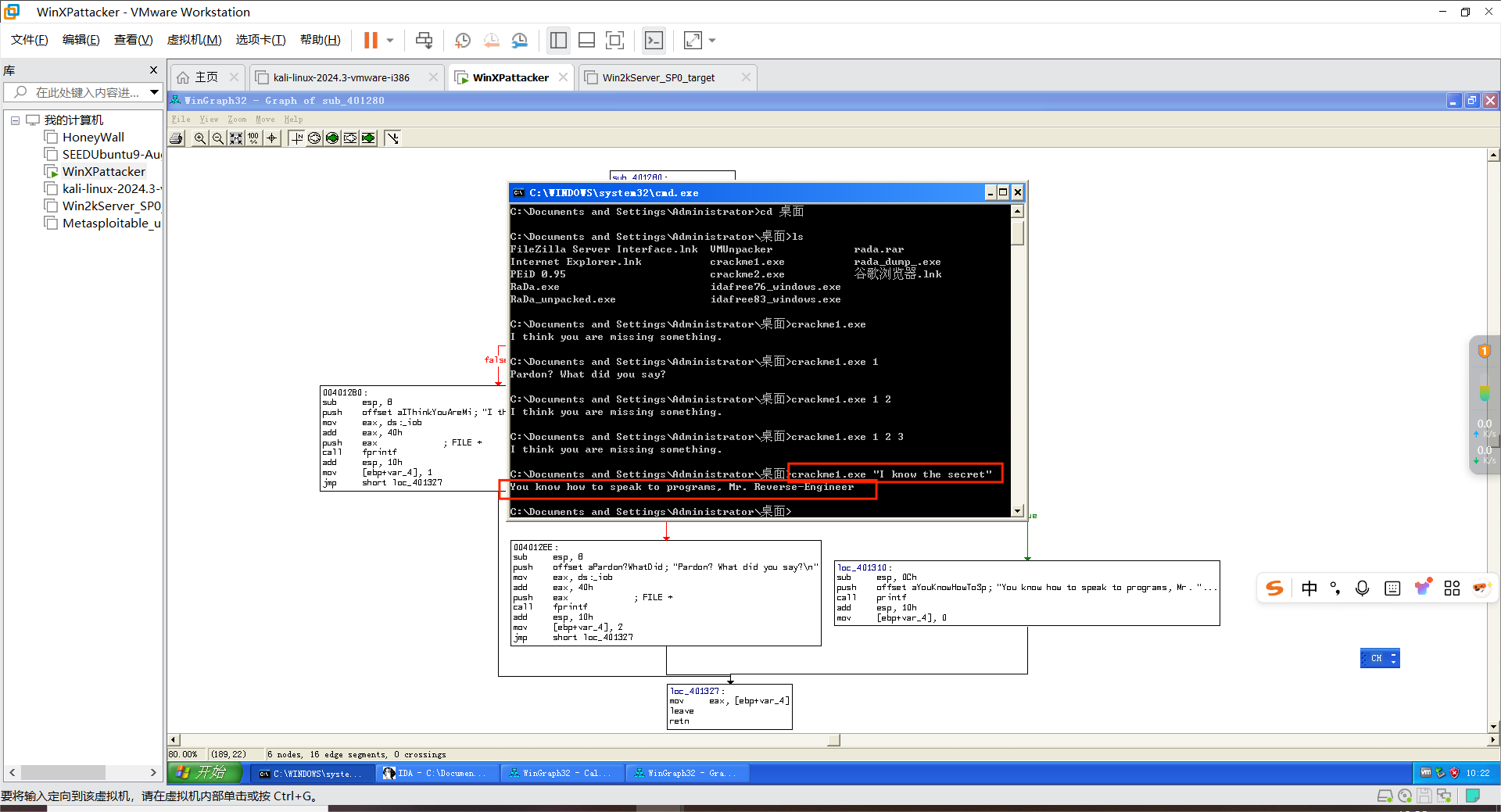1501x812 pixels.
Task: Open the stretch display dropdown arrow
Action: (x=712, y=41)
